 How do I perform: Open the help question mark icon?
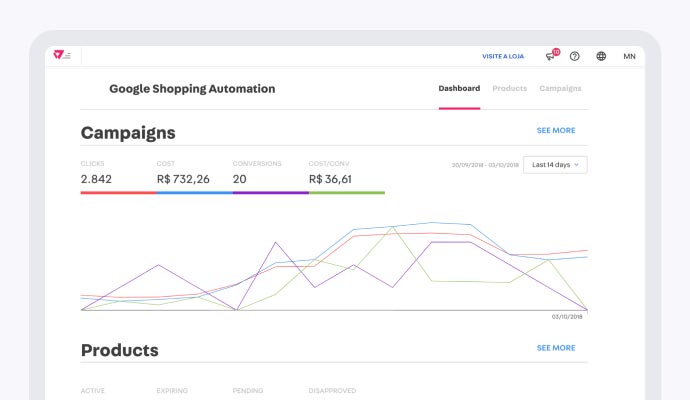pos(574,56)
